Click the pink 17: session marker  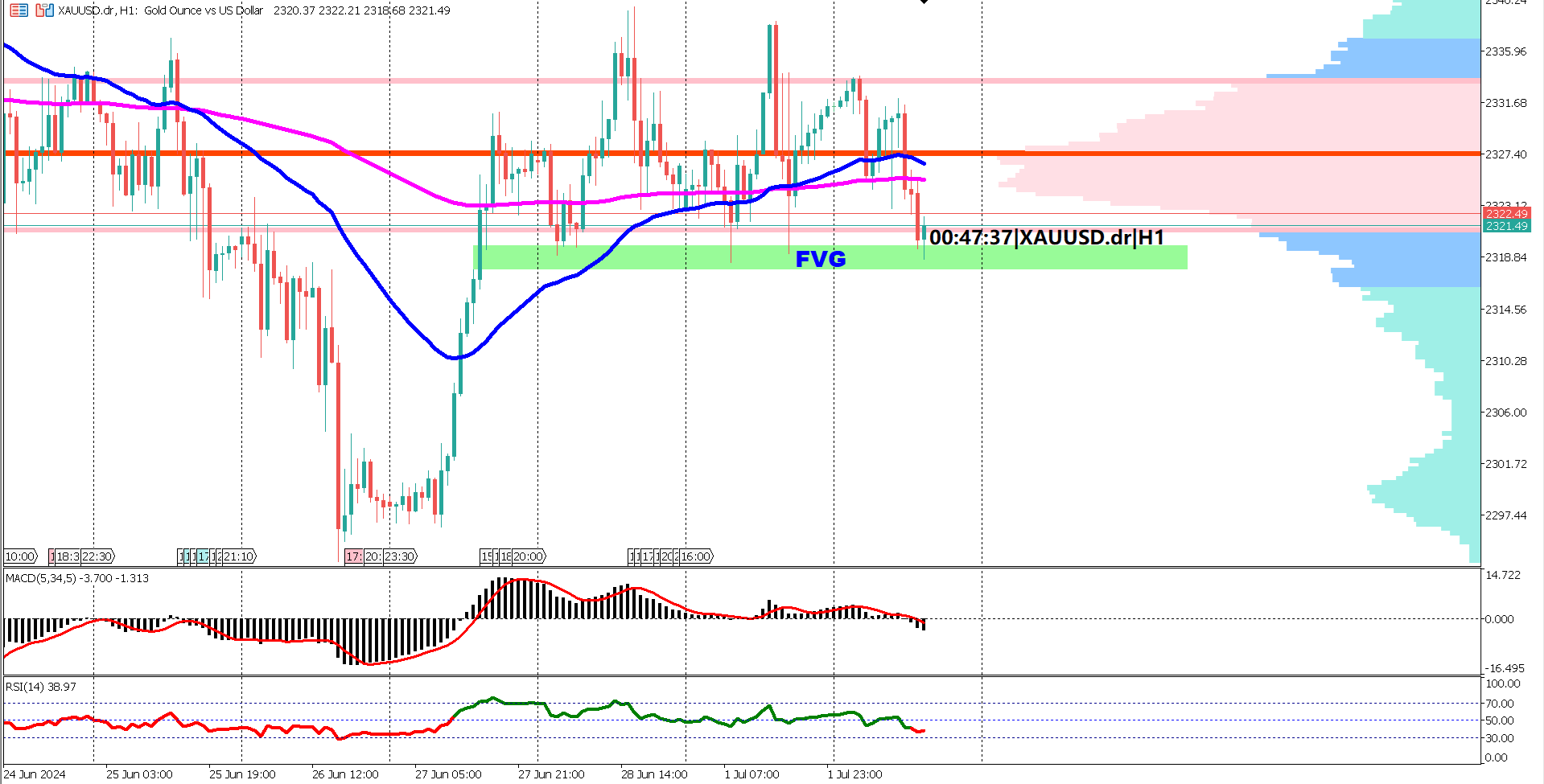353,556
